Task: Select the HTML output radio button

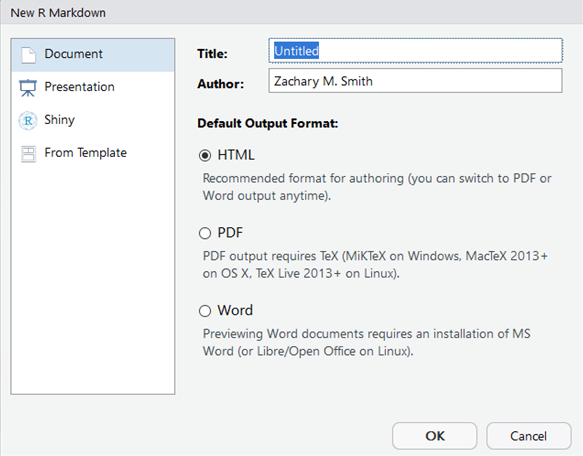Action: 205,155
